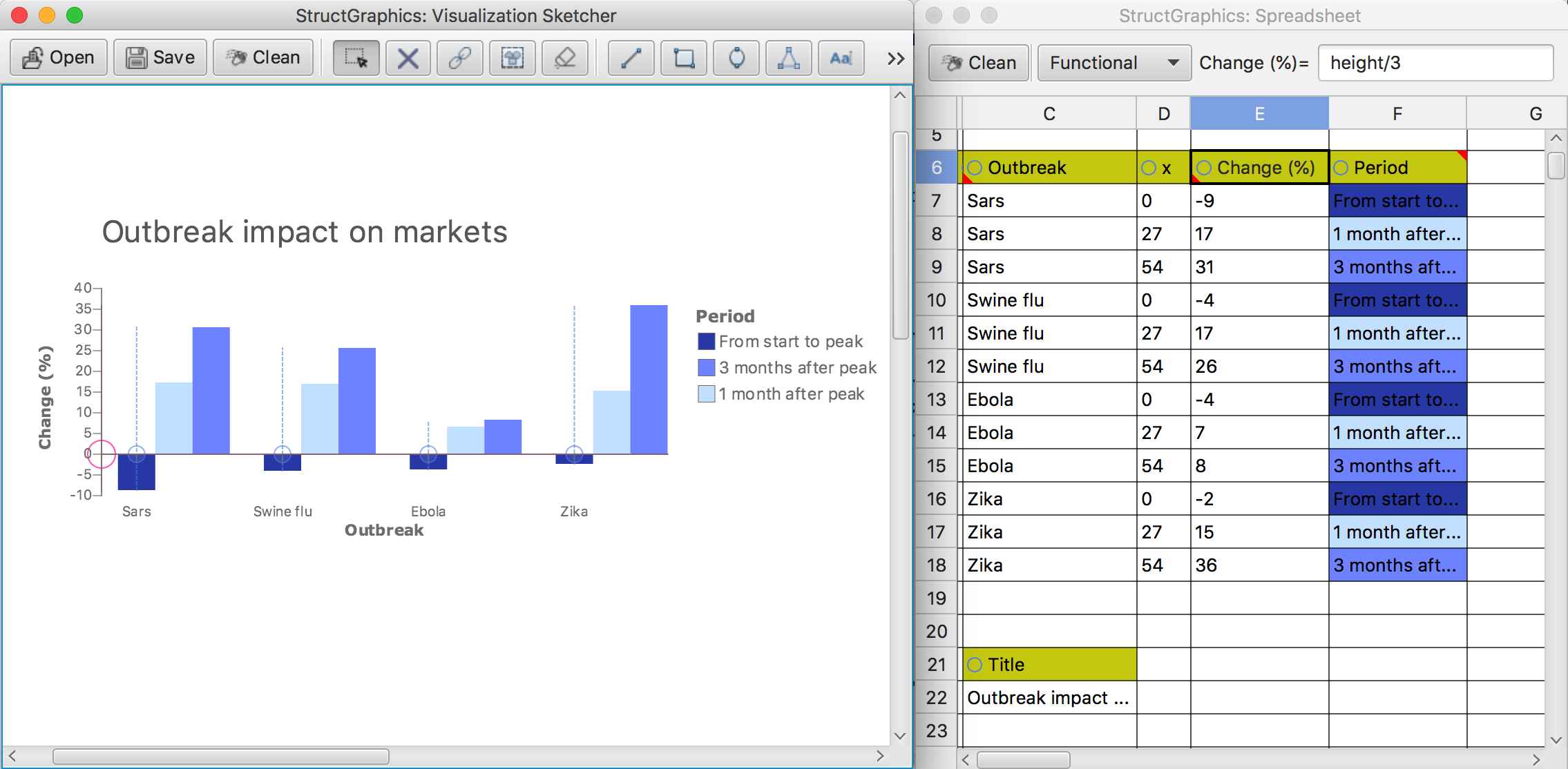
Task: Select Period cell in row 9
Action: [x=1397, y=267]
